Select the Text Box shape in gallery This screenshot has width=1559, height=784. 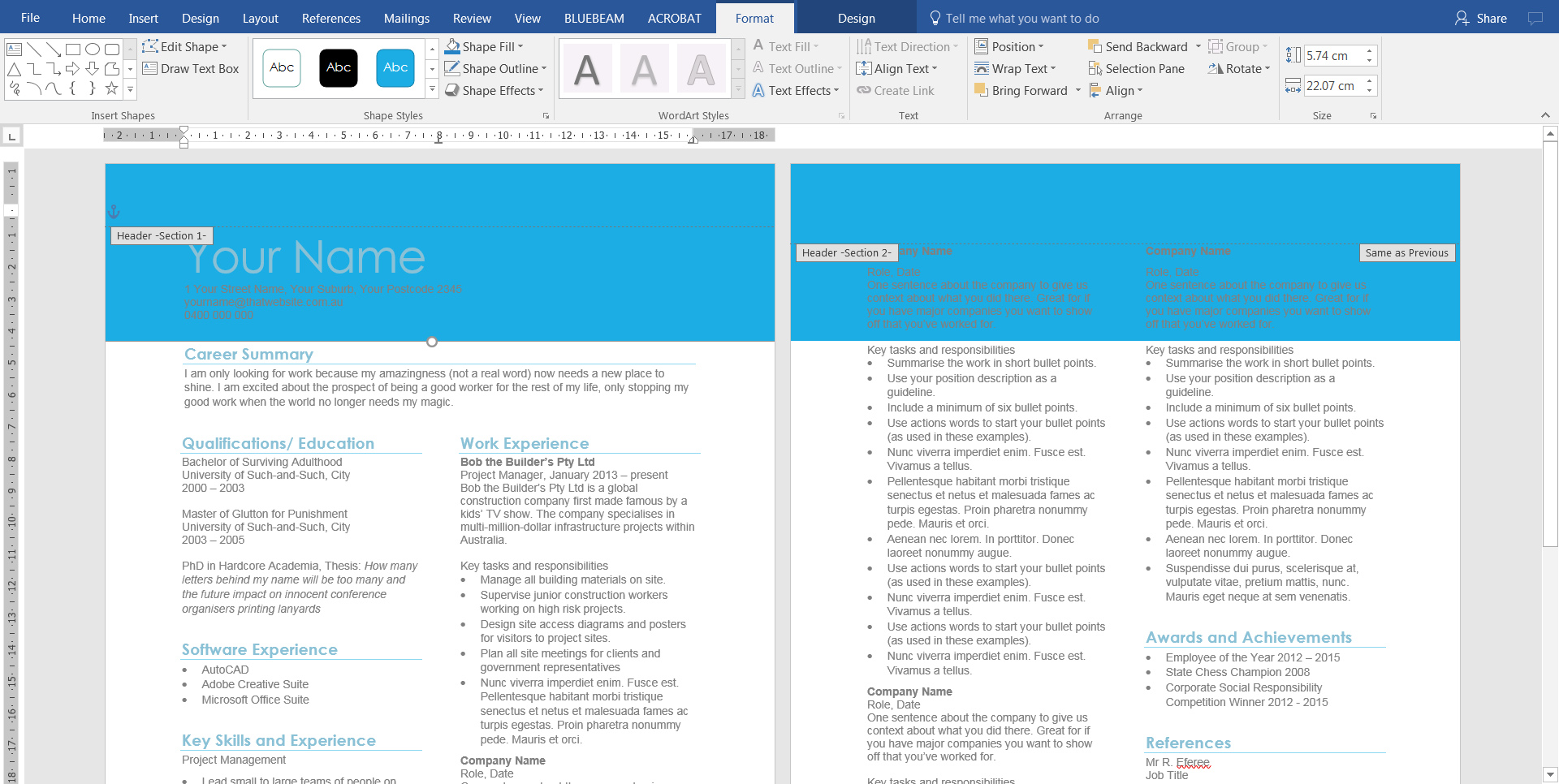14,50
